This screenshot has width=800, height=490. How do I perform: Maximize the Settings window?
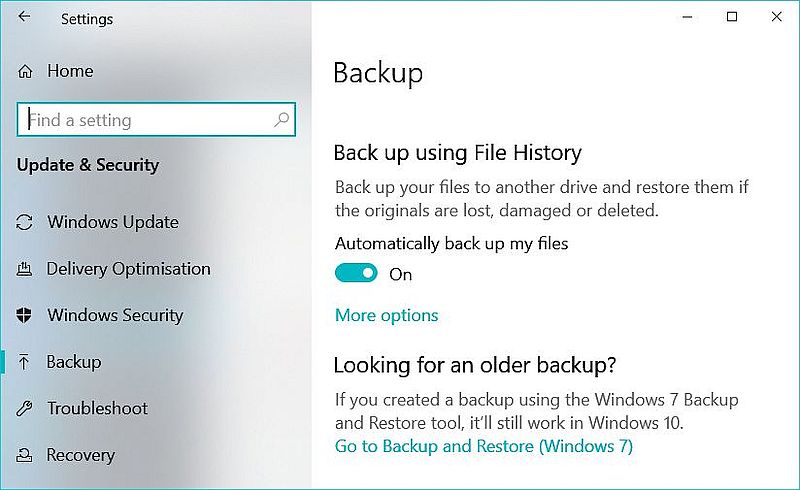point(732,17)
